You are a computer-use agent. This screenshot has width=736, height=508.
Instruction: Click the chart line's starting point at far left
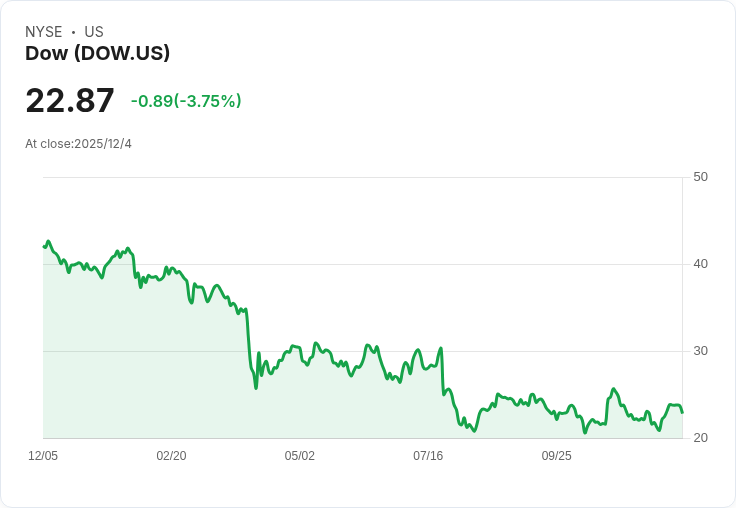44,246
